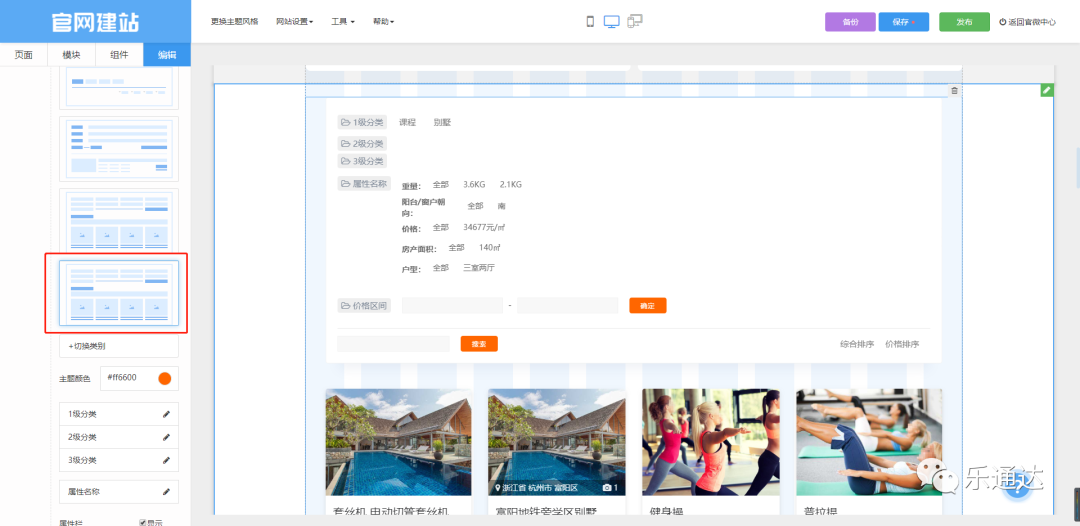Select weight filter 3.6KG
The height and width of the screenshot is (526, 1080).
click(x=474, y=185)
